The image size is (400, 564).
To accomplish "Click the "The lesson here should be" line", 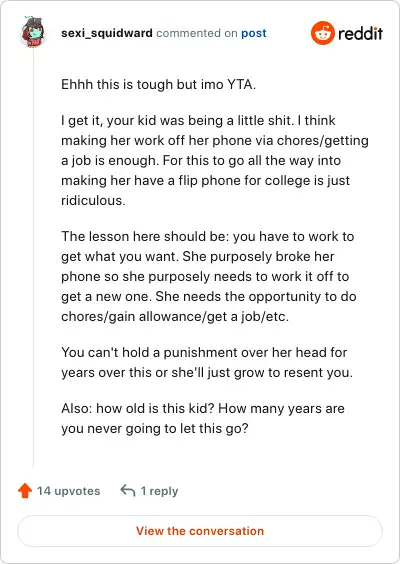I will pos(208,236).
